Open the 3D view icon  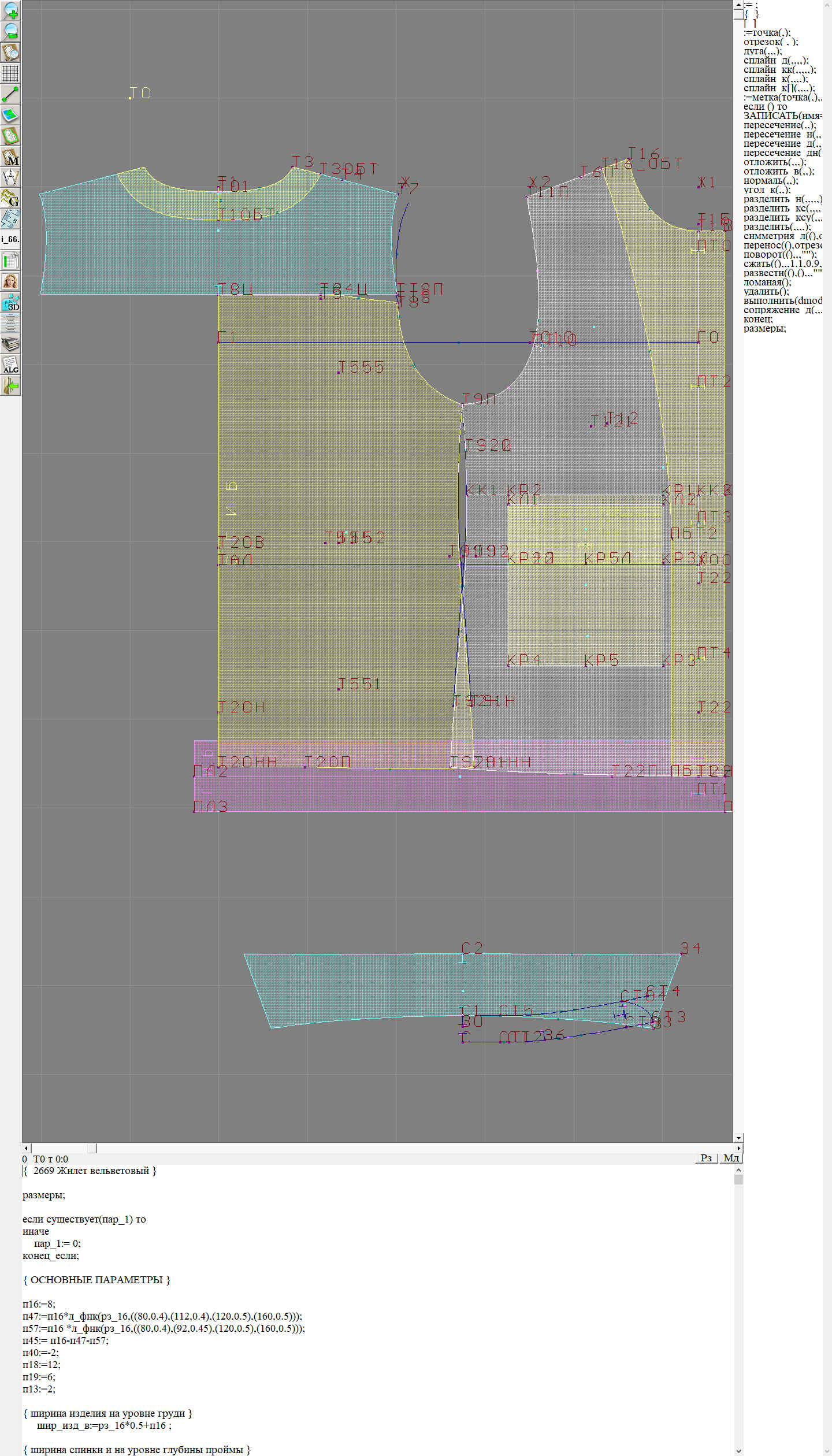click(10, 302)
